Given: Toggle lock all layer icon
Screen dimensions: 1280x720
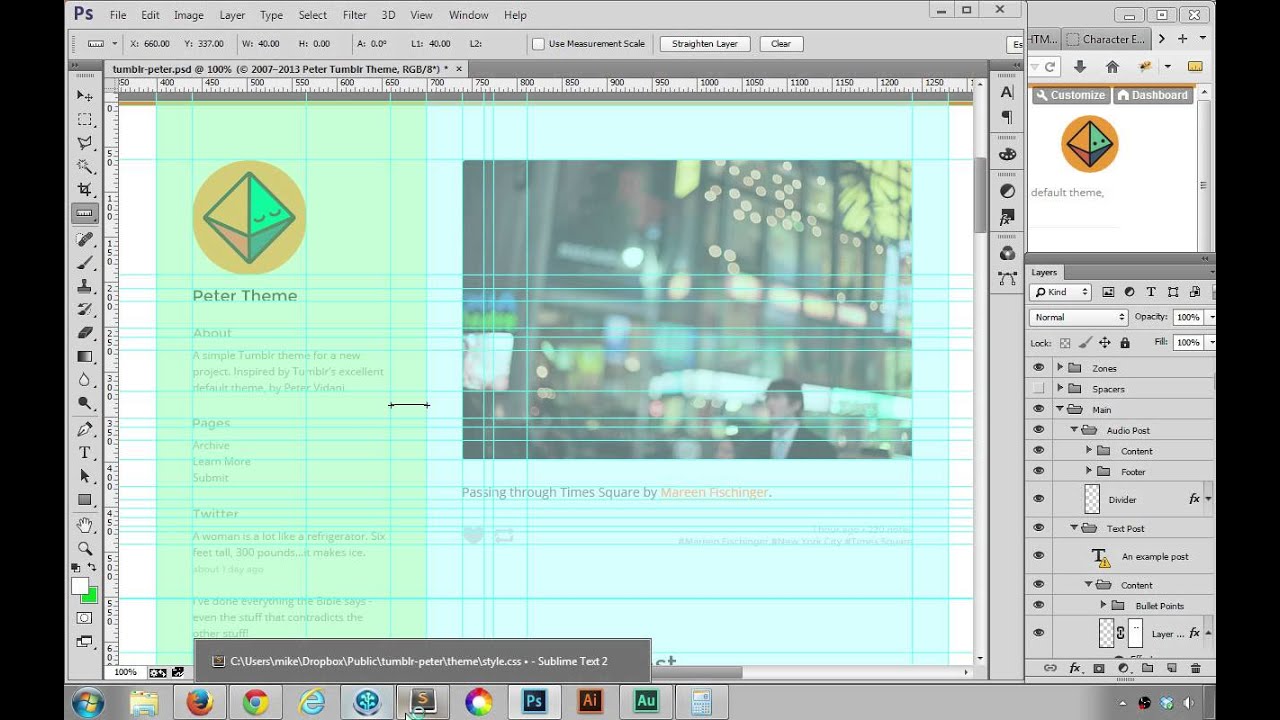Looking at the screenshot, I should pos(1125,343).
